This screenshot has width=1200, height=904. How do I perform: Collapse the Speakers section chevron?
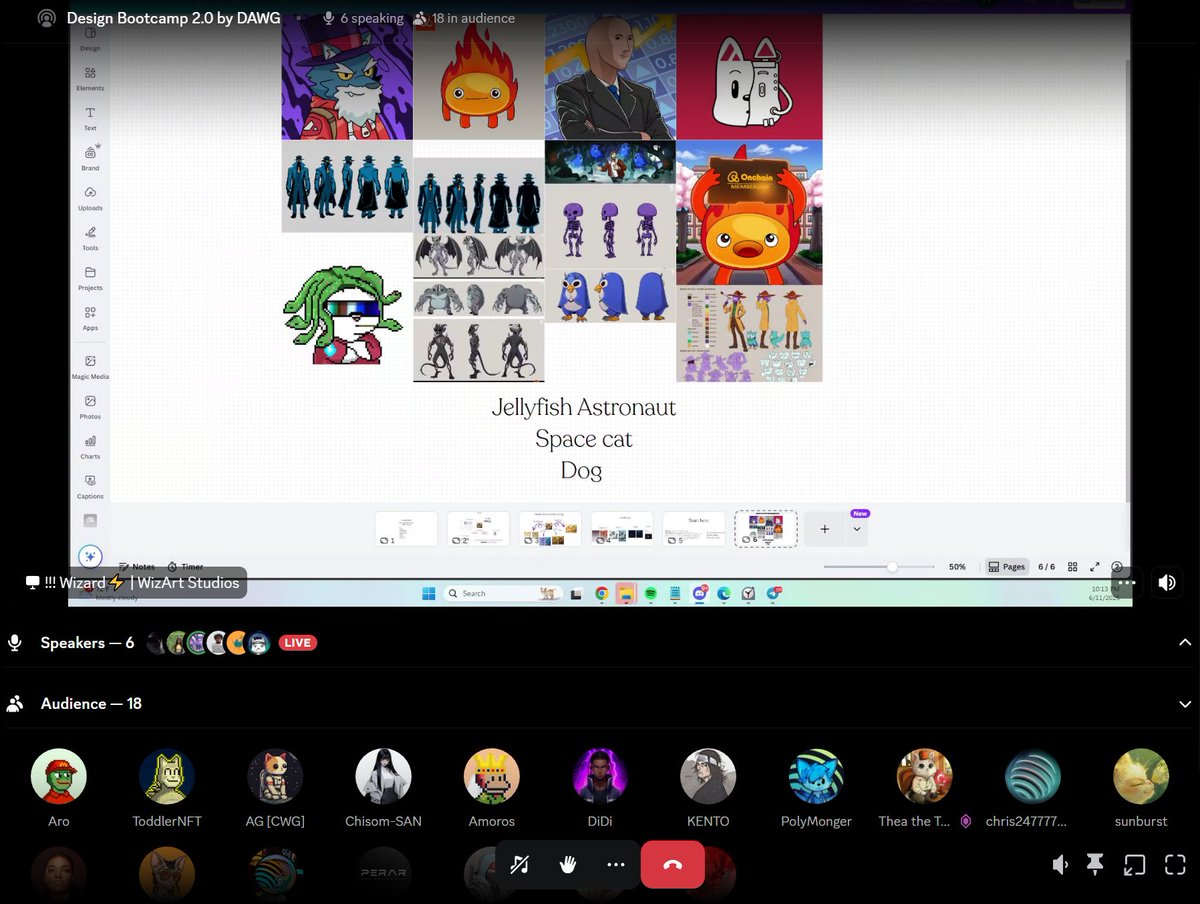pos(1185,643)
